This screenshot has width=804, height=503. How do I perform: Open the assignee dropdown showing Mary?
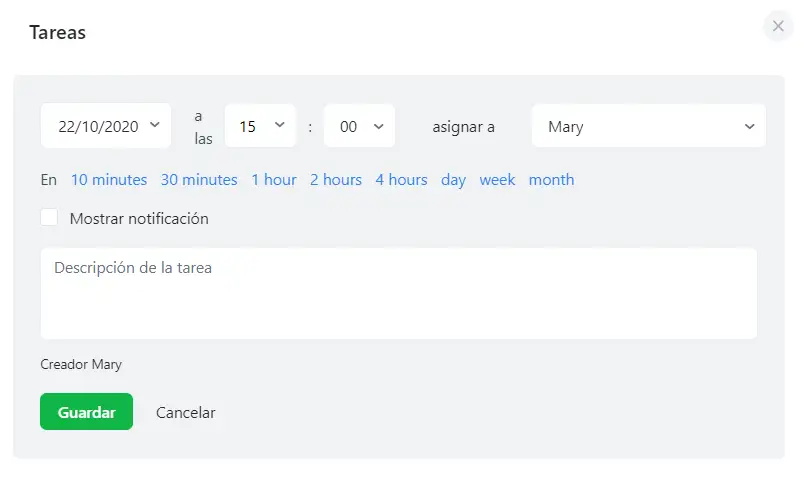click(648, 126)
